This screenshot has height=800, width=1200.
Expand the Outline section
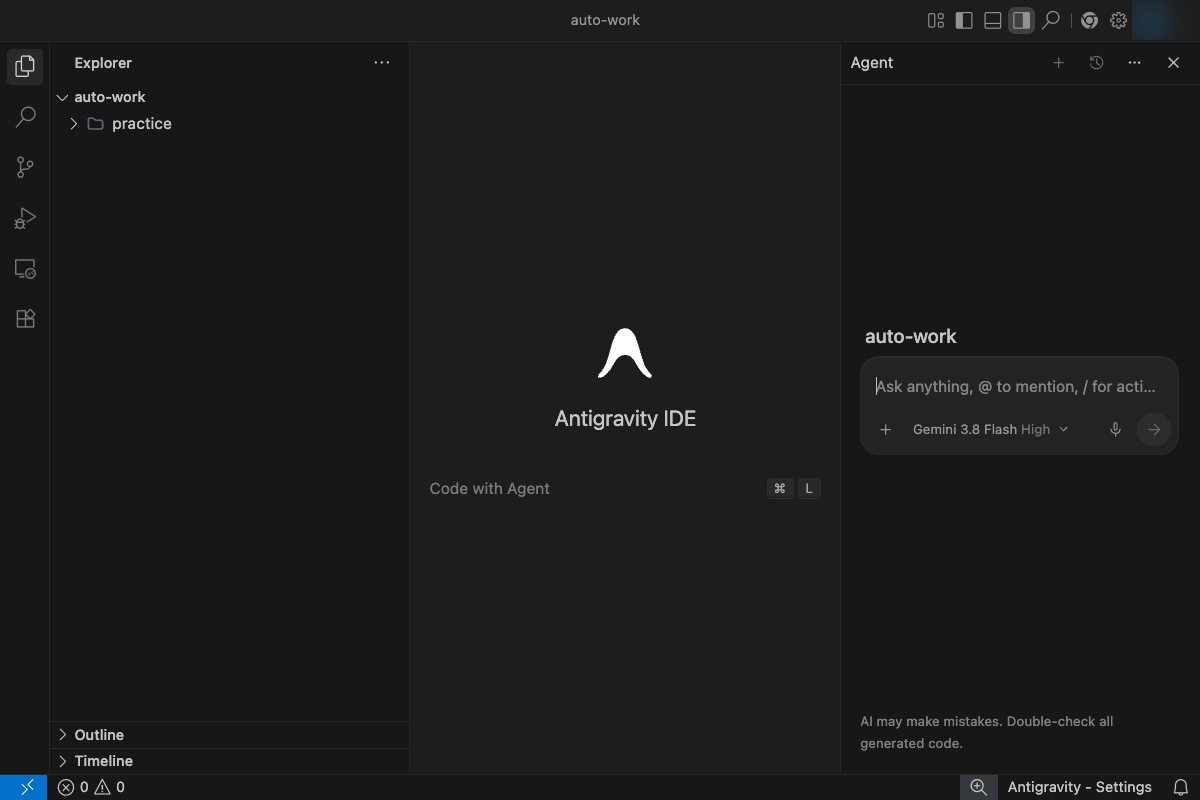[230, 735]
